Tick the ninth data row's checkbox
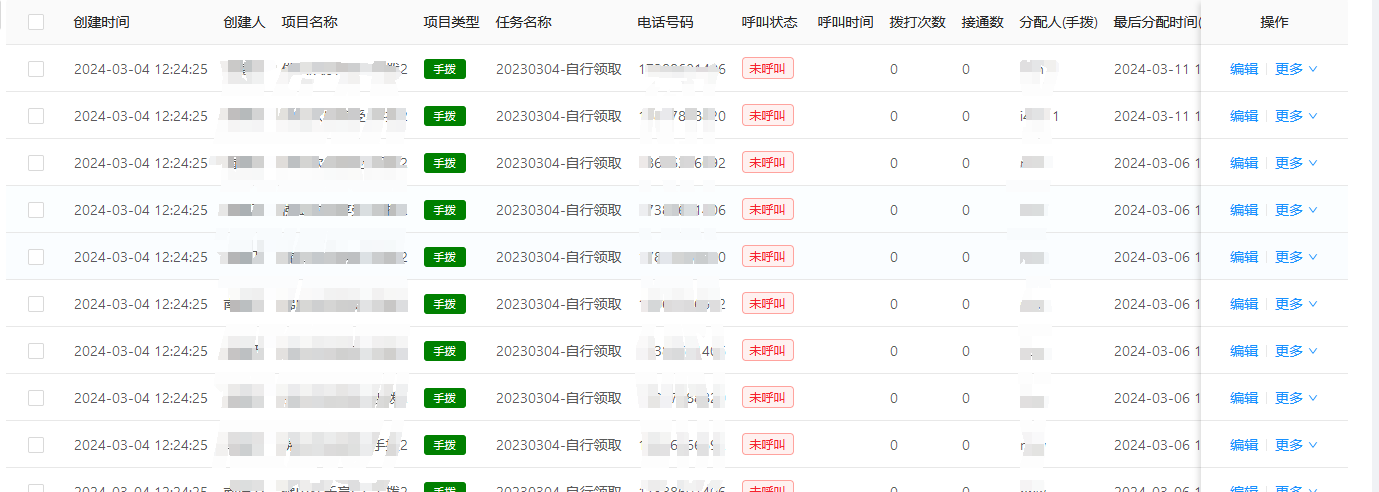The height and width of the screenshot is (492, 1379). click(x=36, y=445)
